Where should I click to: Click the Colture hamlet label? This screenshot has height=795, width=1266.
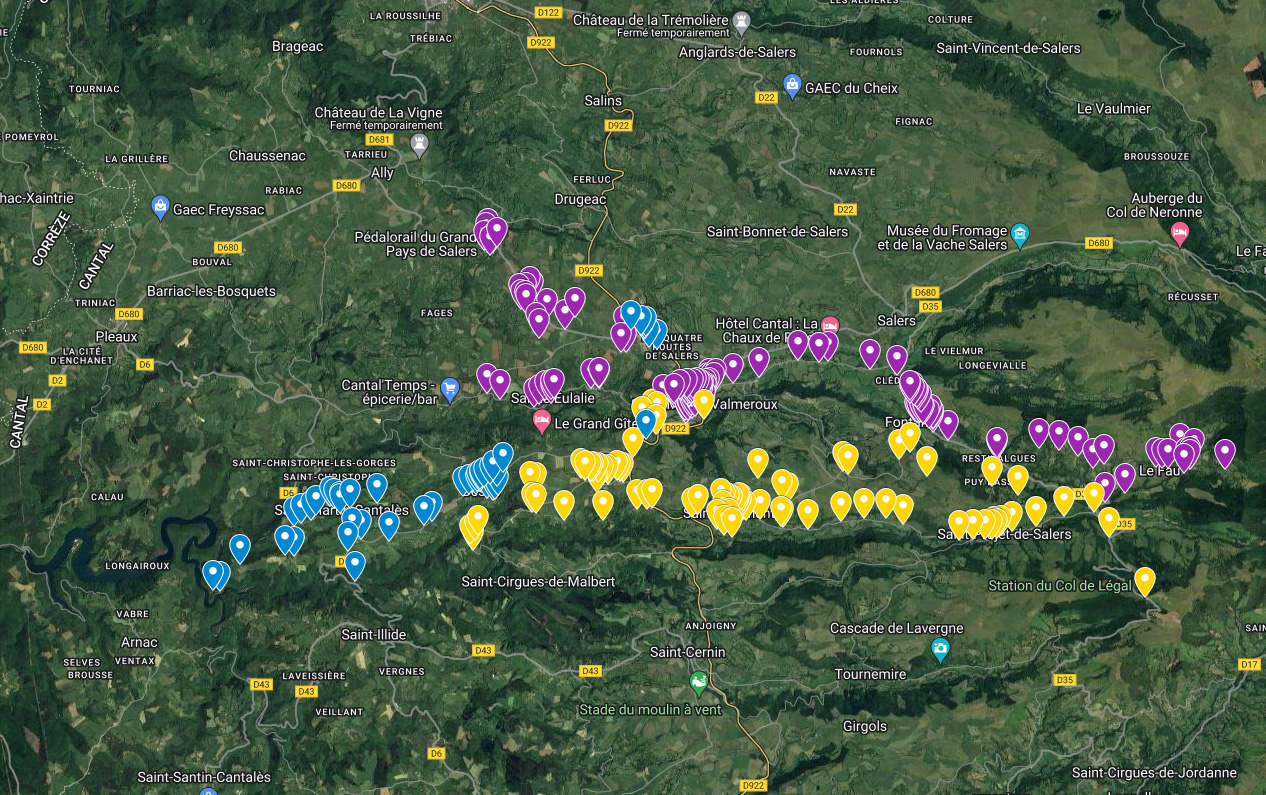pyautogui.click(x=950, y=19)
